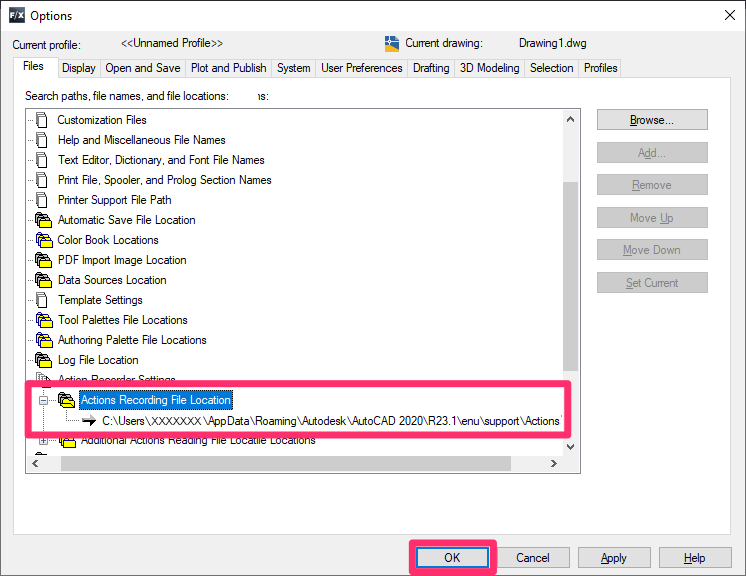This screenshot has width=746, height=576.
Task: Select Tool Palettes File Locations item
Action: (123, 320)
